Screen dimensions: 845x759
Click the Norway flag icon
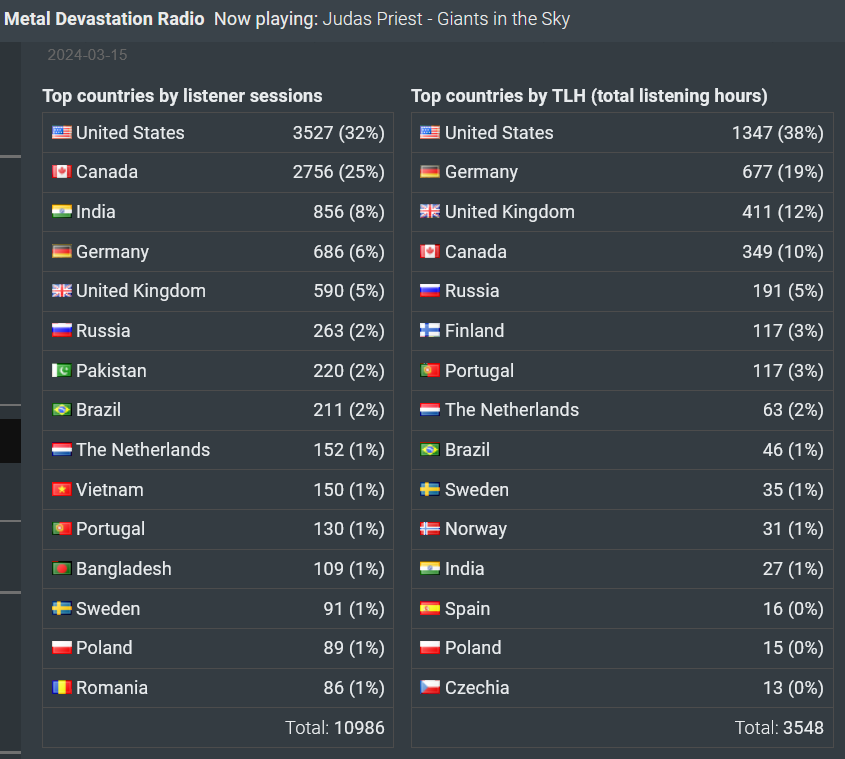(430, 529)
